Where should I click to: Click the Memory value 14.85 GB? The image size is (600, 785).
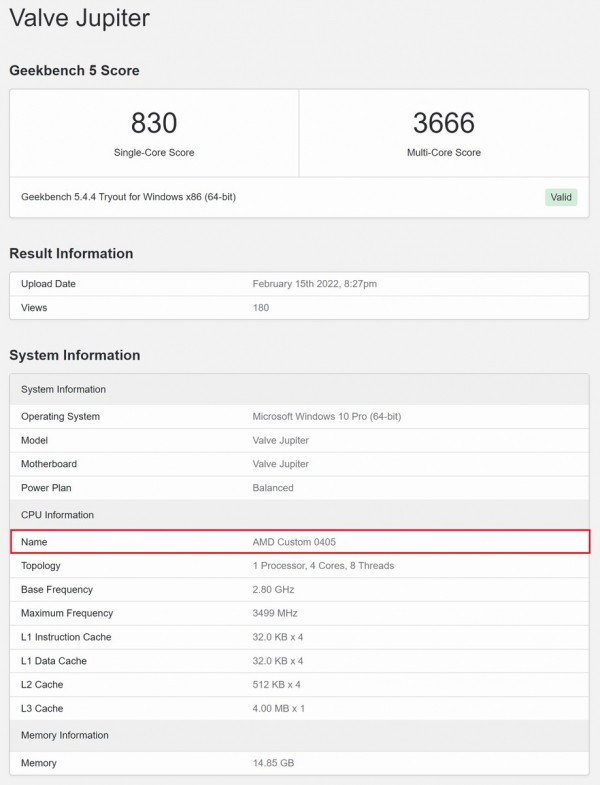[x=273, y=763]
